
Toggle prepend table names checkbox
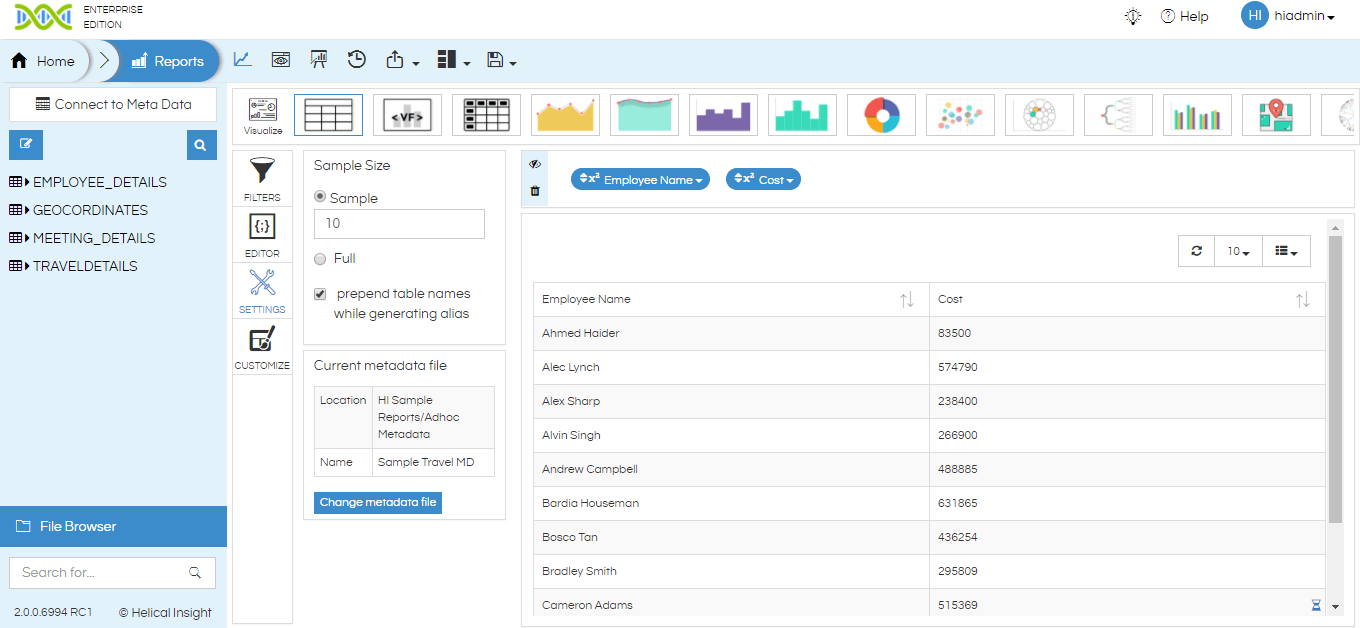click(320, 294)
